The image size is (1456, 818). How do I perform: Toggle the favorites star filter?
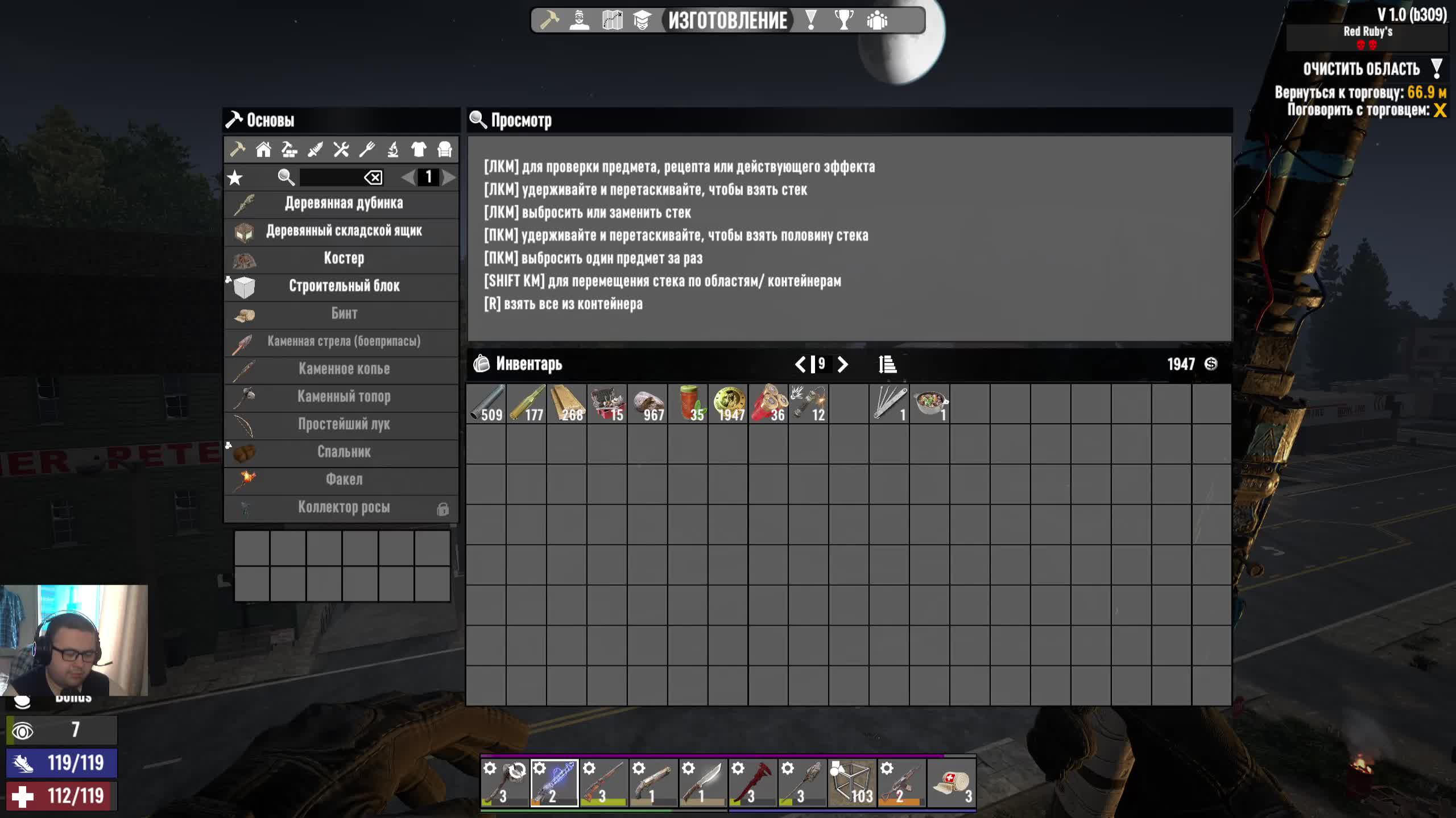tap(235, 178)
